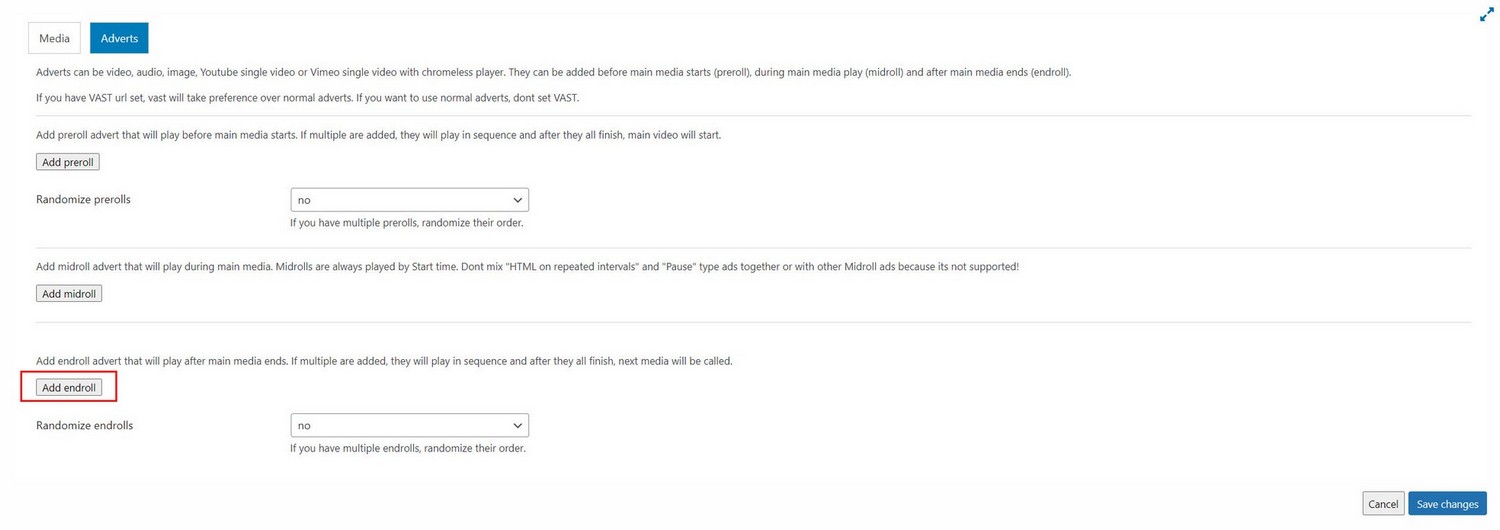Click the VAST url preference note

click(307, 98)
